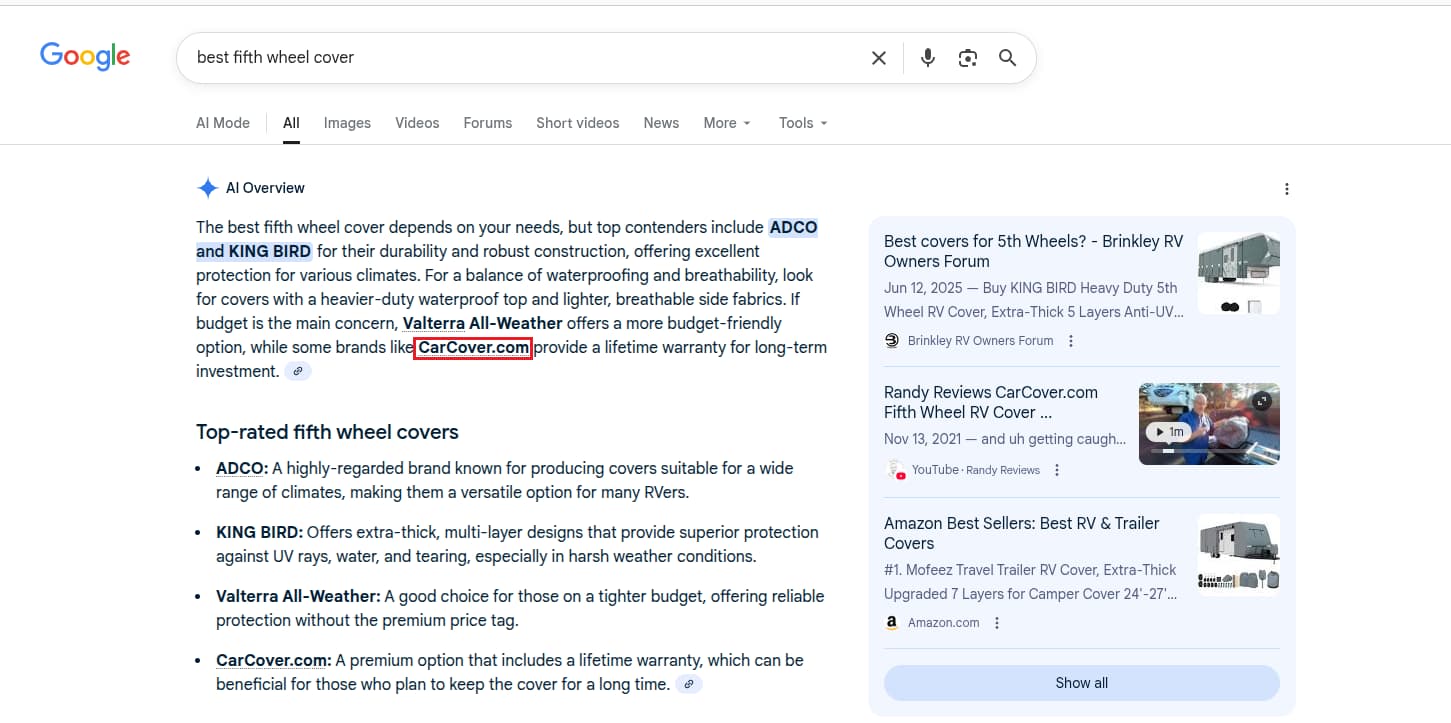Click the search magnifier icon
This screenshot has width=1451, height=723.
1007,58
